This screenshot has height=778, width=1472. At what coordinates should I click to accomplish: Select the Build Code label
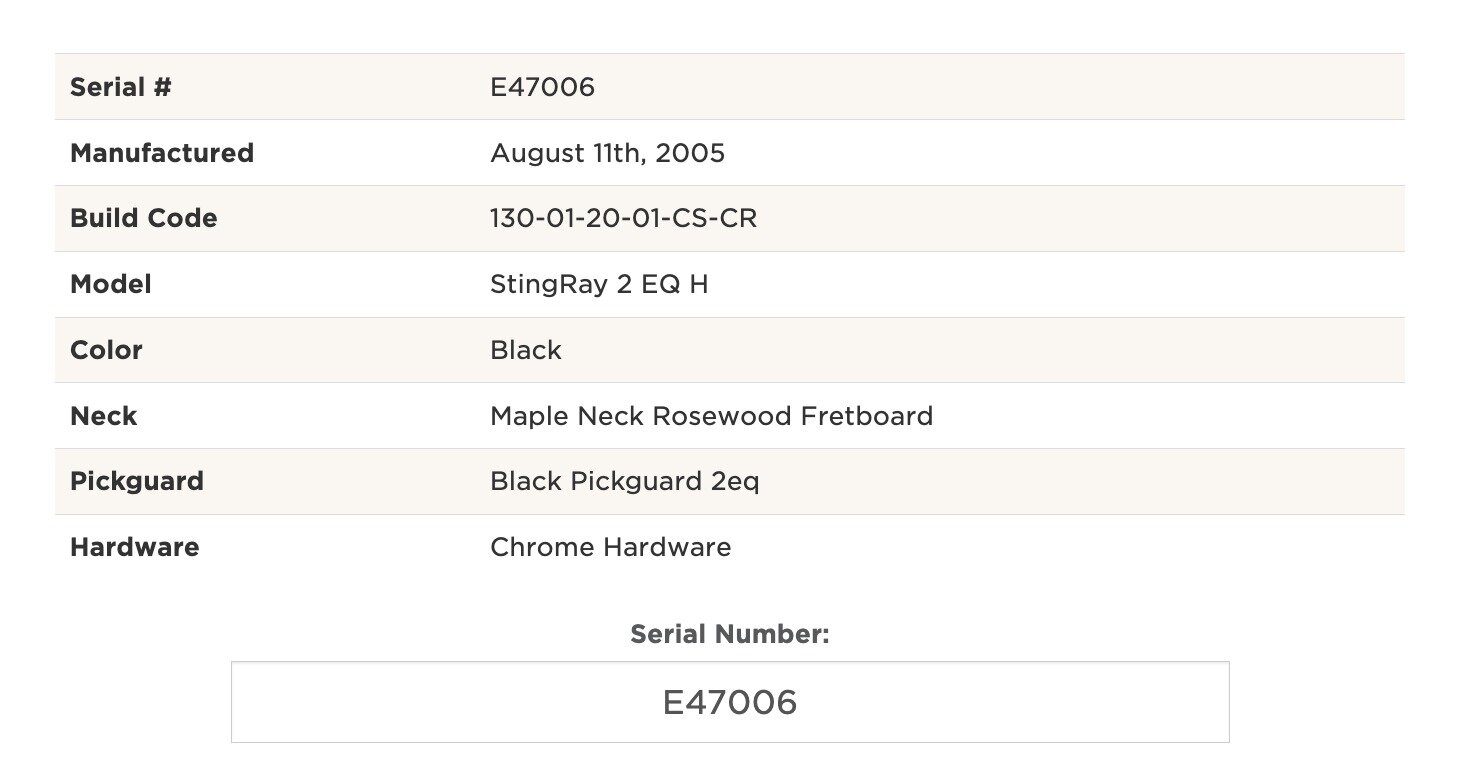pyautogui.click(x=144, y=218)
